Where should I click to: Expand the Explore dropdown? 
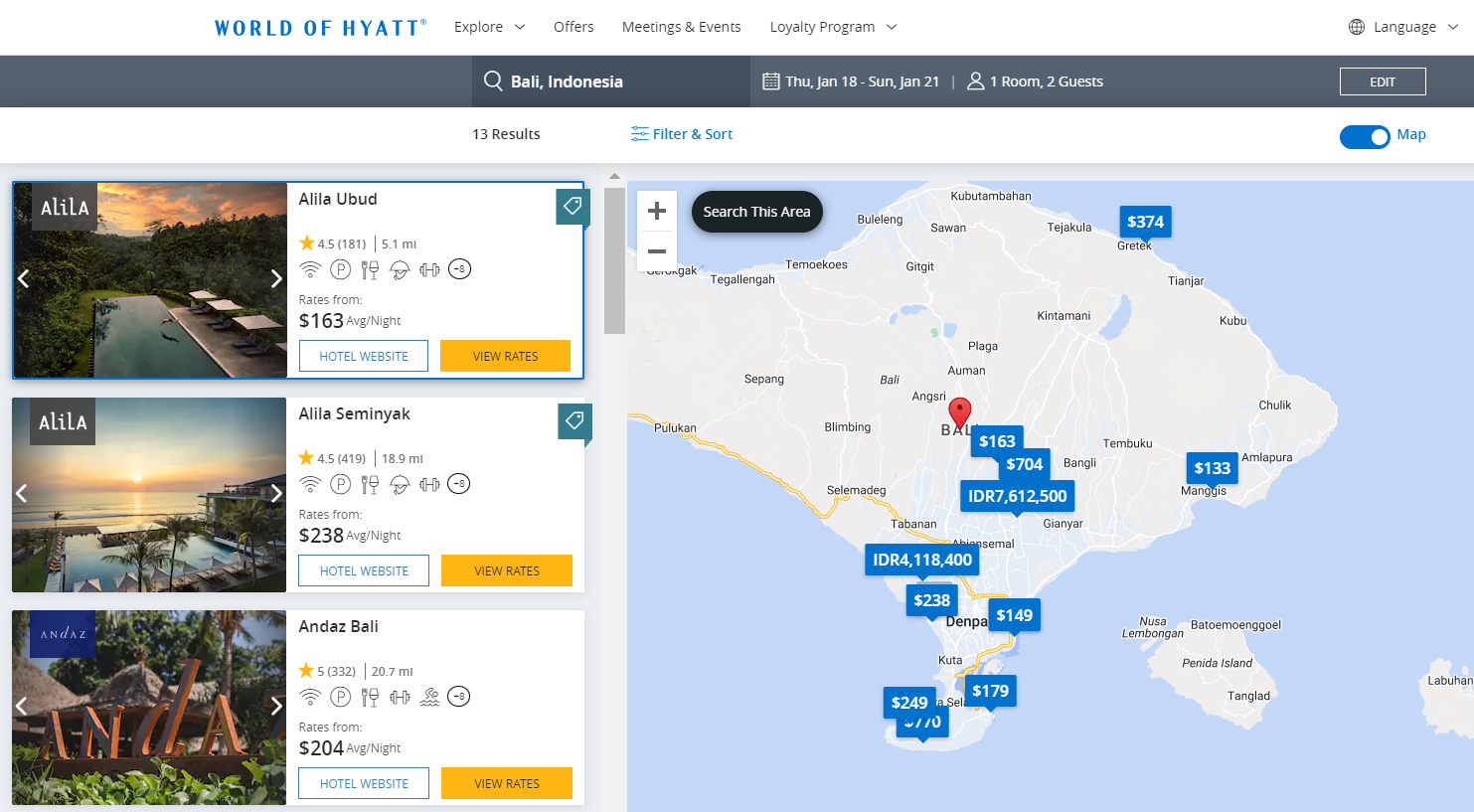point(489,27)
